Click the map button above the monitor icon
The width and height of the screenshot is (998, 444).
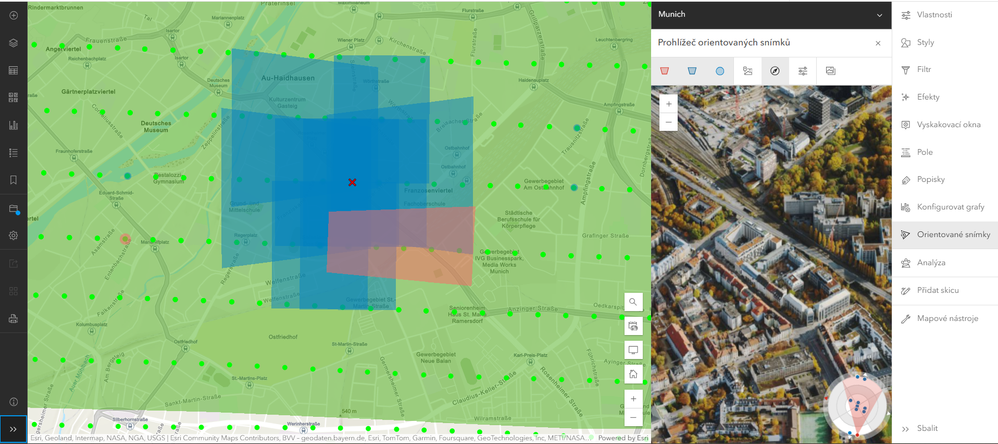[633, 326]
